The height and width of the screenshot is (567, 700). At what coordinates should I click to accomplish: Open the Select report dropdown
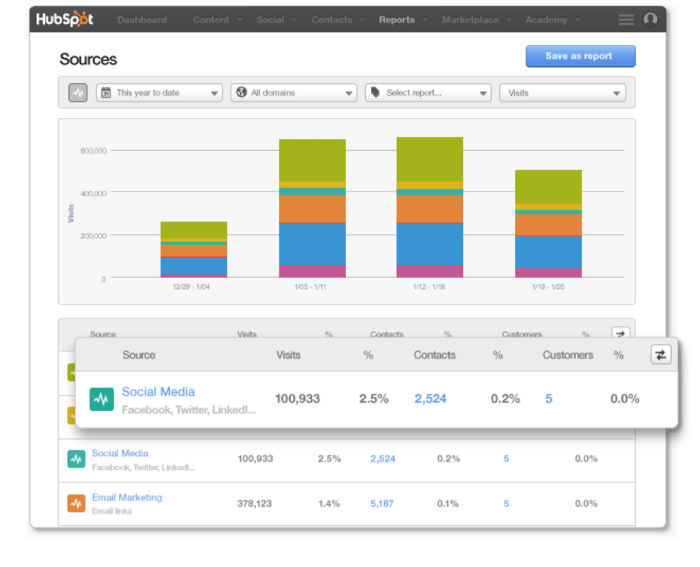click(428, 93)
